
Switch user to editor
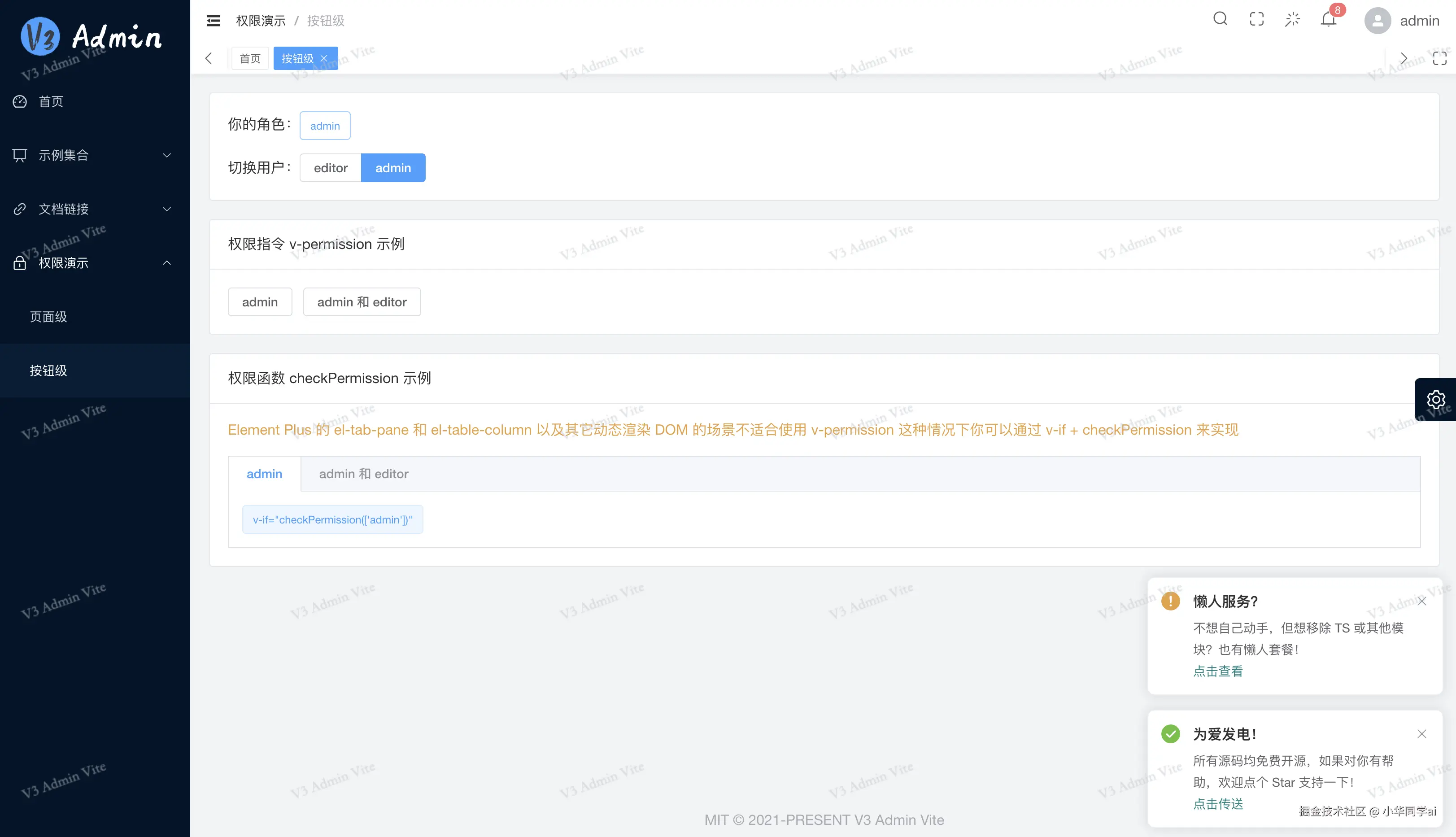coord(331,168)
